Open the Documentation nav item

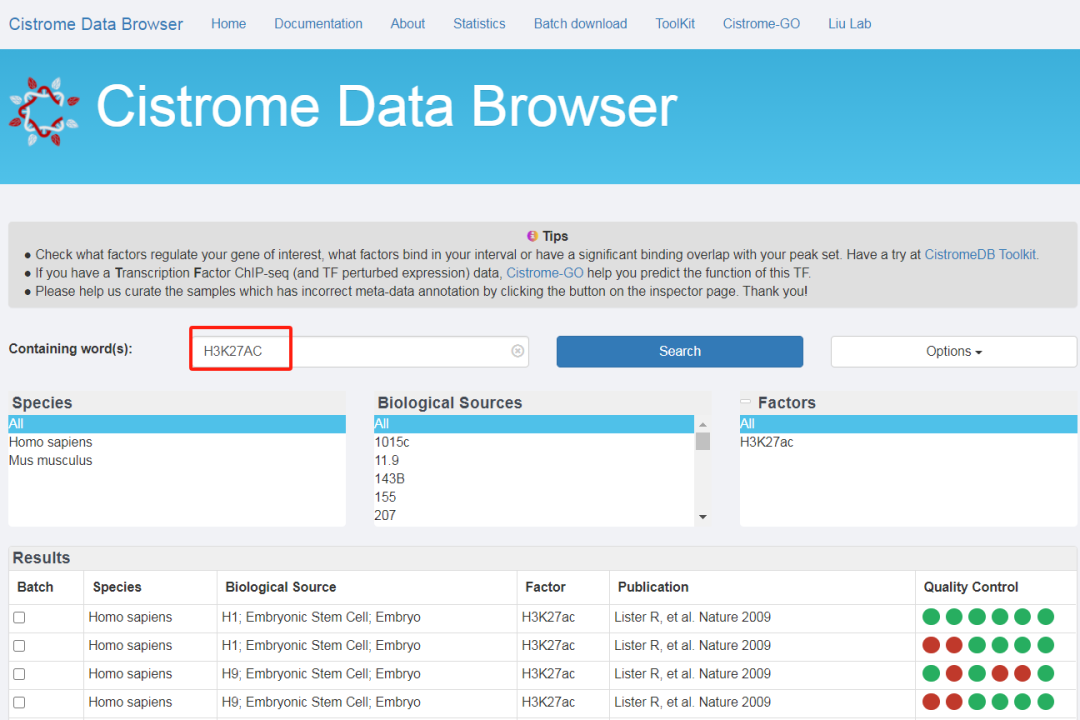[318, 23]
